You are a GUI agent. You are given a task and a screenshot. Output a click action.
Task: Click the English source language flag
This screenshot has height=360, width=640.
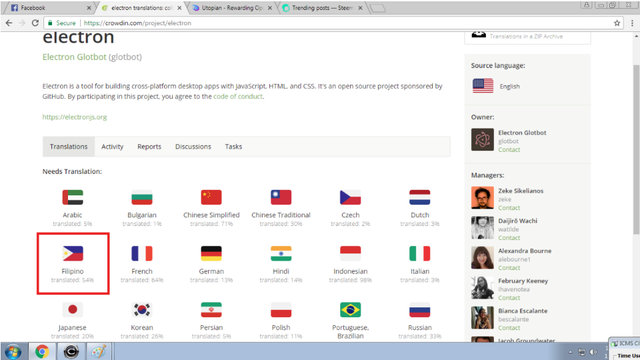[483, 86]
